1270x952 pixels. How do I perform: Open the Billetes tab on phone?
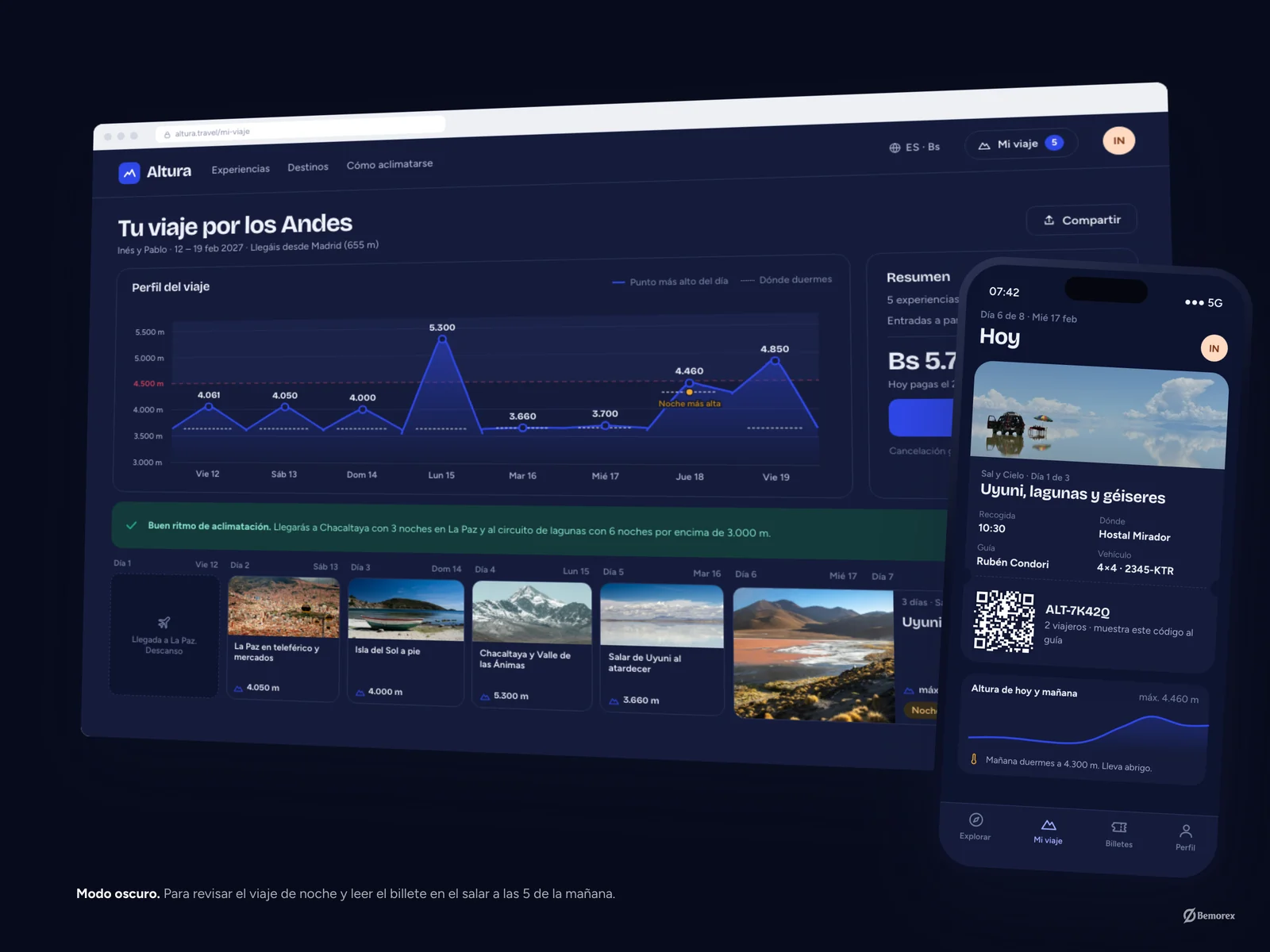(x=1119, y=835)
